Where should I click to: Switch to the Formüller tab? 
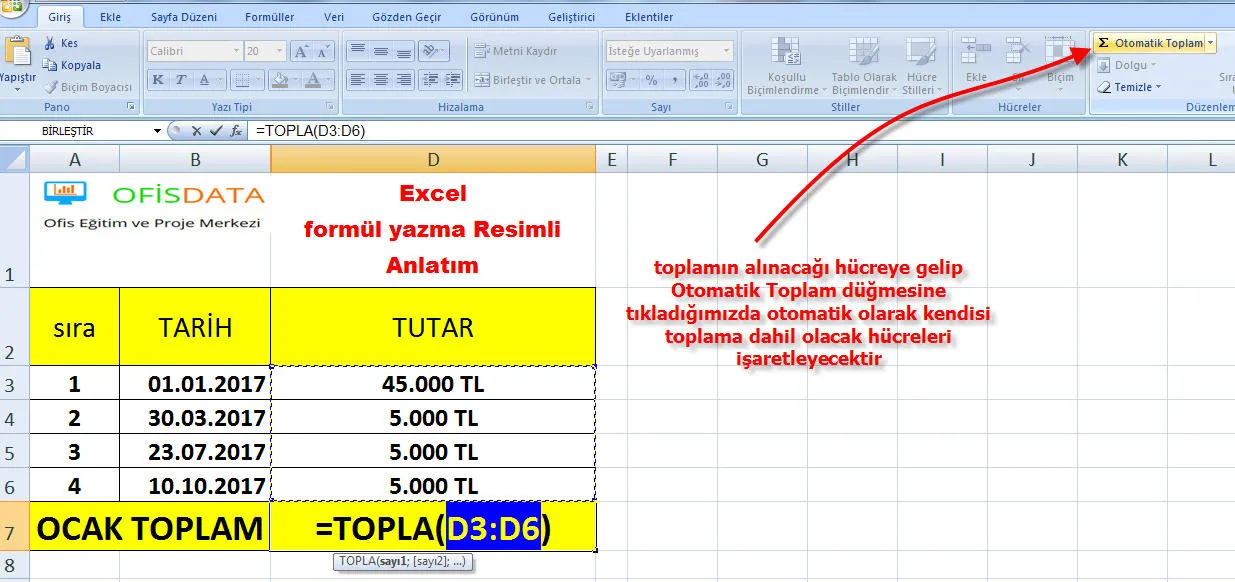tap(269, 17)
